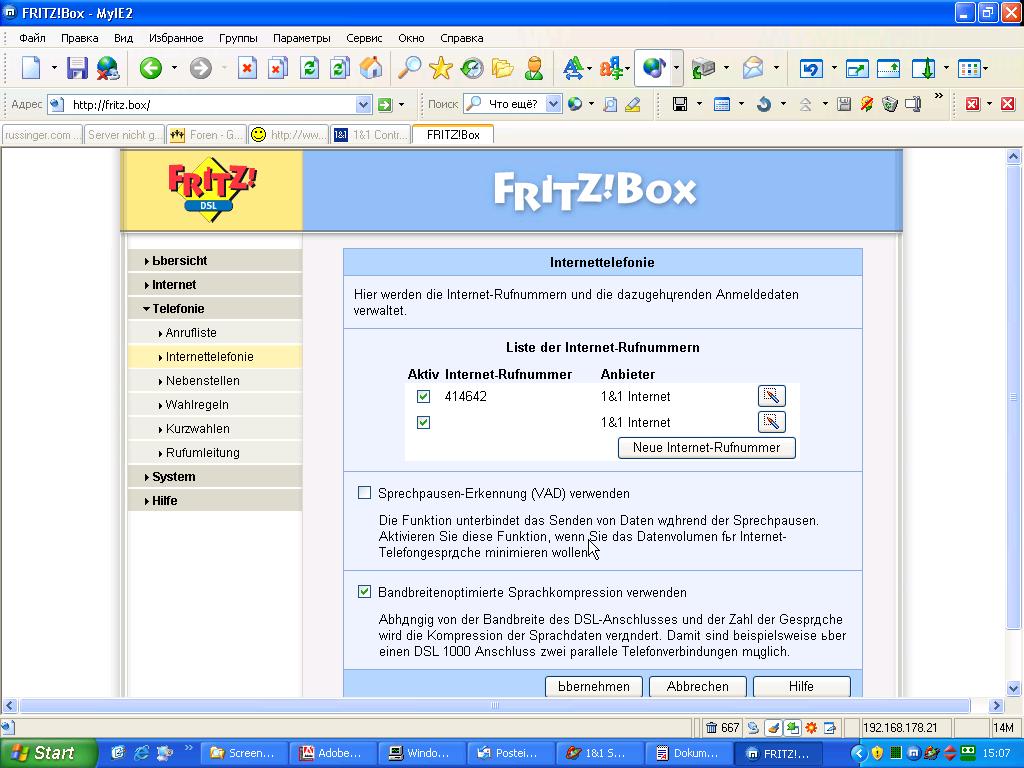The width and height of the screenshot is (1024, 768).
Task: Click the http://fritz.box/ address field
Action: [x=212, y=104]
